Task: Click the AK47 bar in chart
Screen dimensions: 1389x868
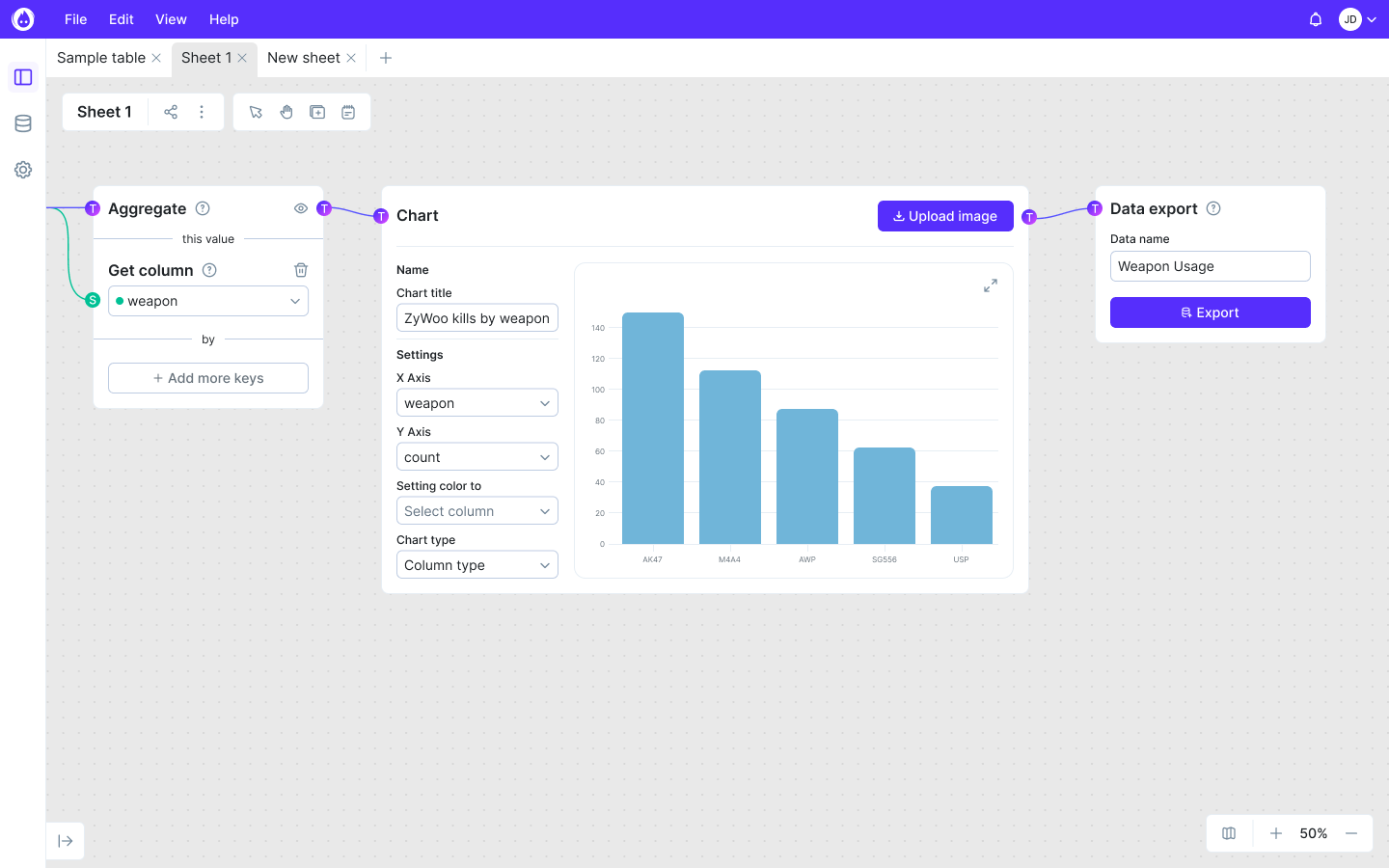Action: pos(653,428)
